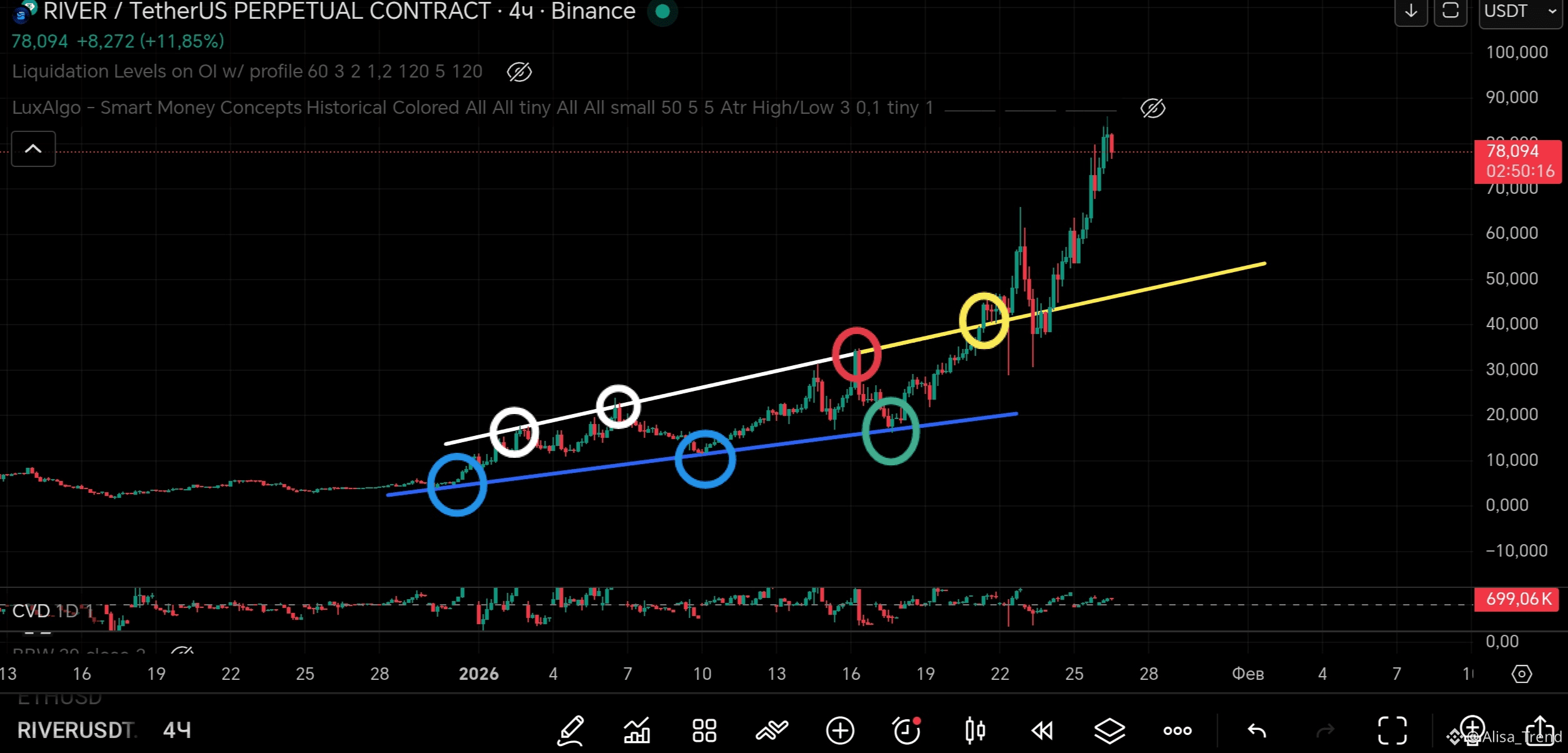
Task: Click the share upload icon
Action: (1540, 729)
